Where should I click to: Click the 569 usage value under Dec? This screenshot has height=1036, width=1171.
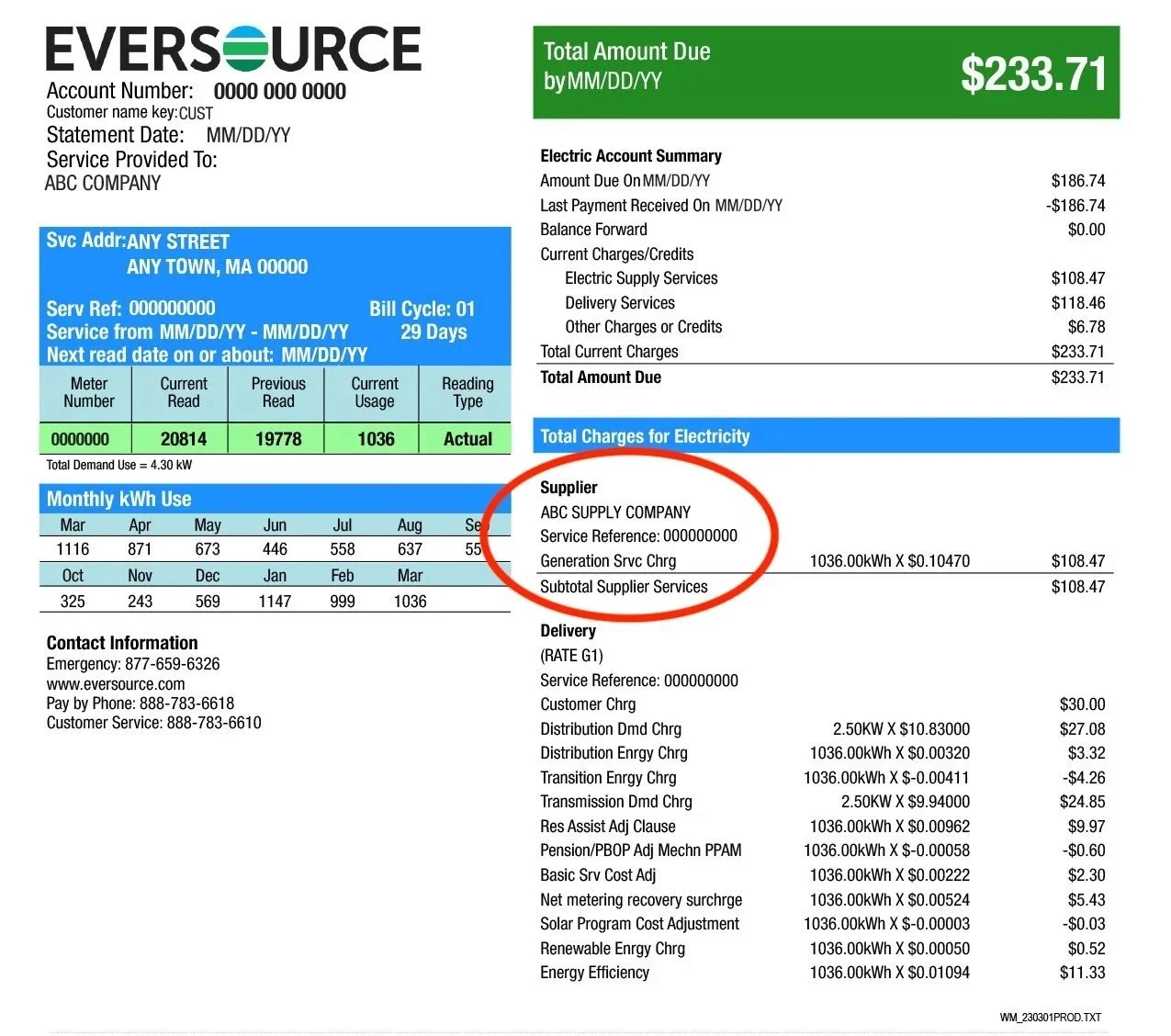pos(208,602)
